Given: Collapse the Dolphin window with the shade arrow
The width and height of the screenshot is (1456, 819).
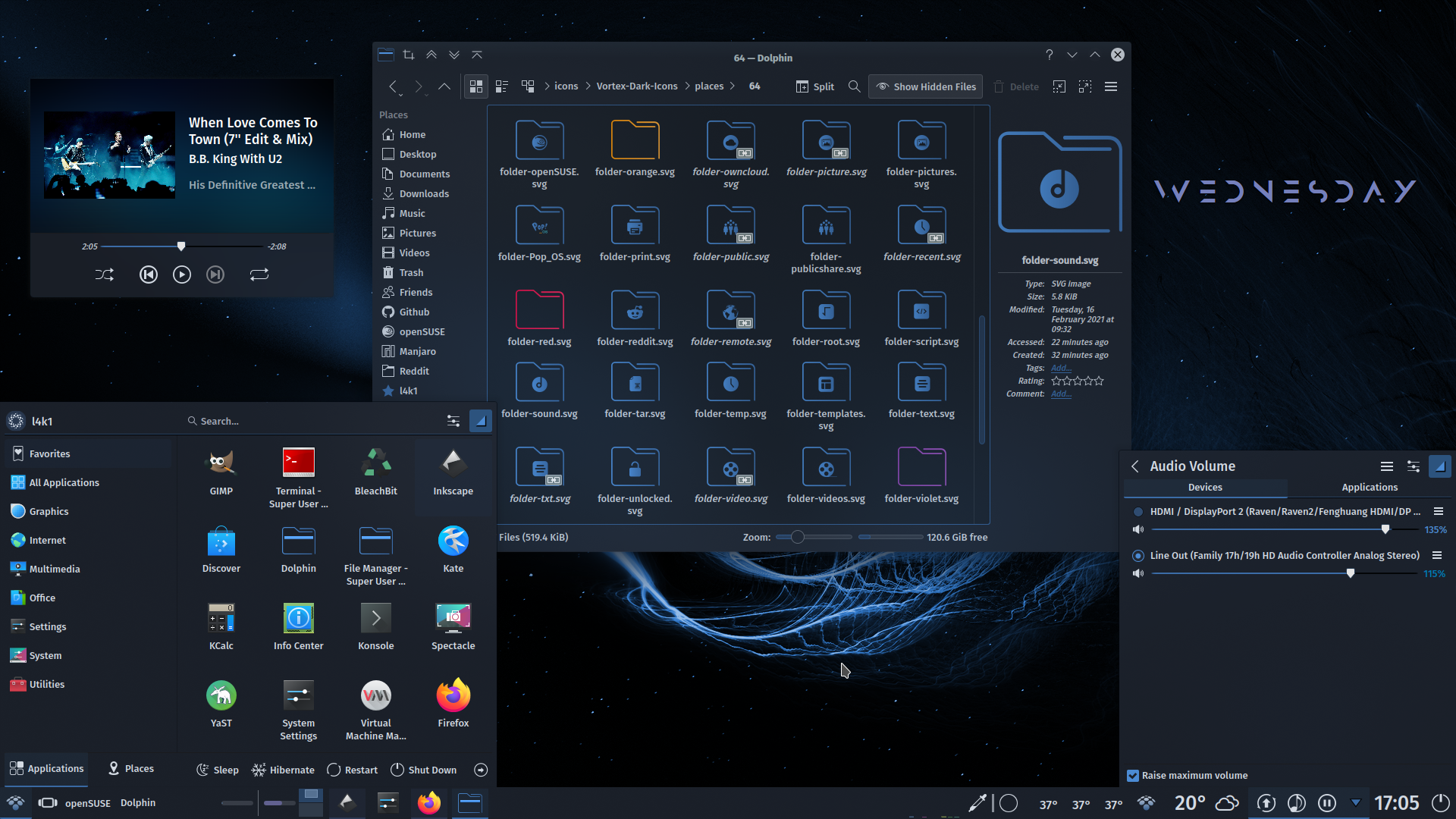Looking at the screenshot, I should (x=1094, y=54).
